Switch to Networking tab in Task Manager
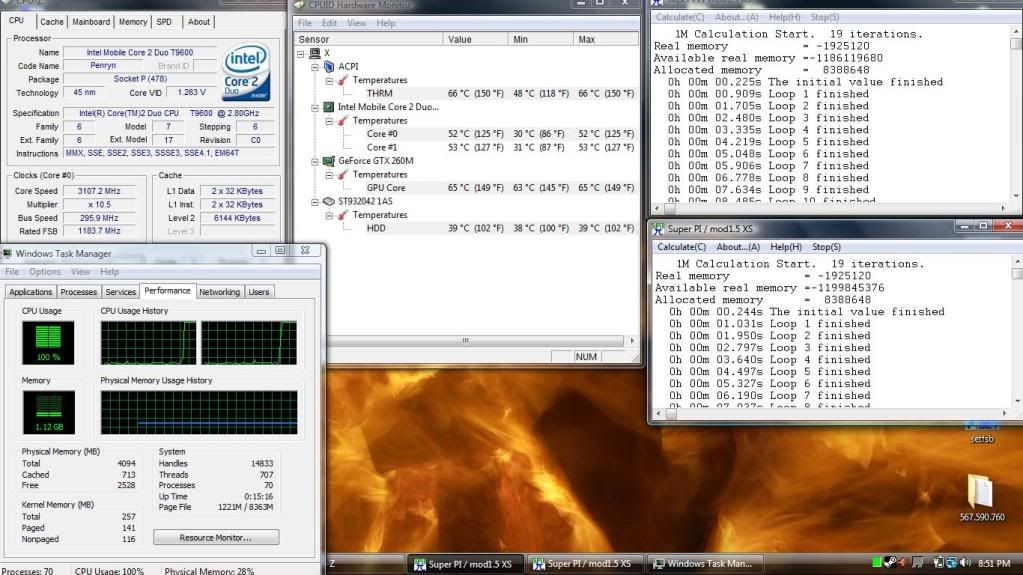Screen dimensions: 1023x575 click(x=219, y=292)
